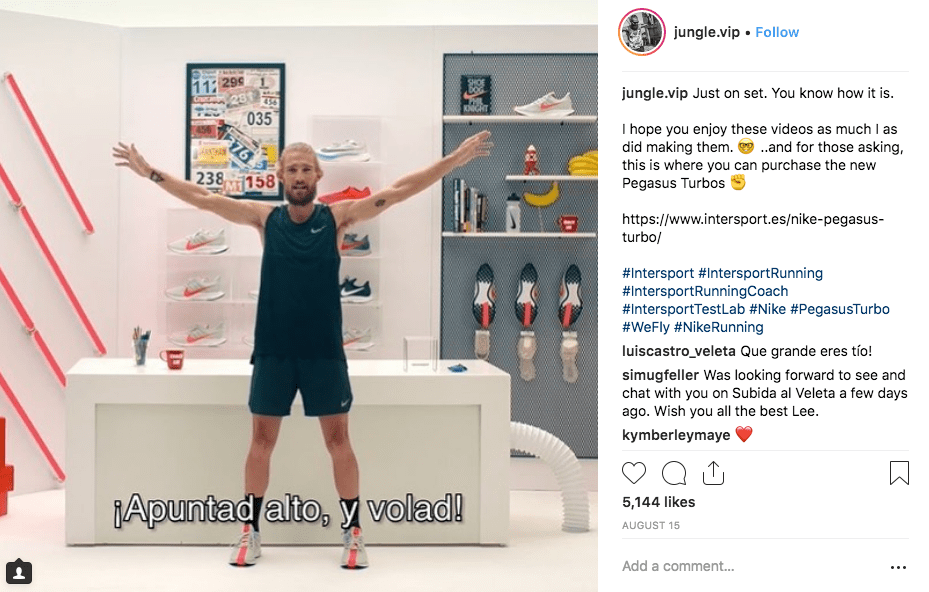Save post with the bookmark icon
The width and height of the screenshot is (929, 592).
899,473
